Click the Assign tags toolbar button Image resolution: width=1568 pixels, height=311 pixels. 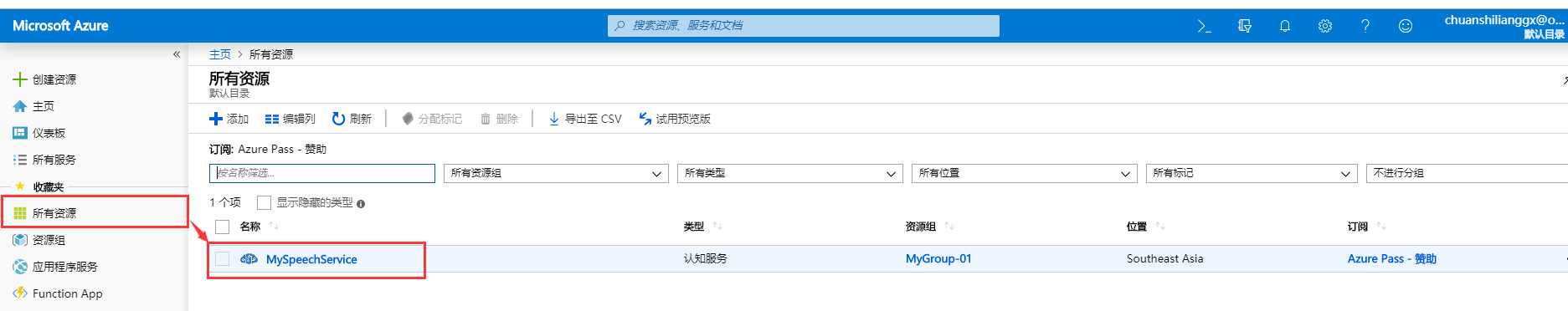(x=432, y=119)
